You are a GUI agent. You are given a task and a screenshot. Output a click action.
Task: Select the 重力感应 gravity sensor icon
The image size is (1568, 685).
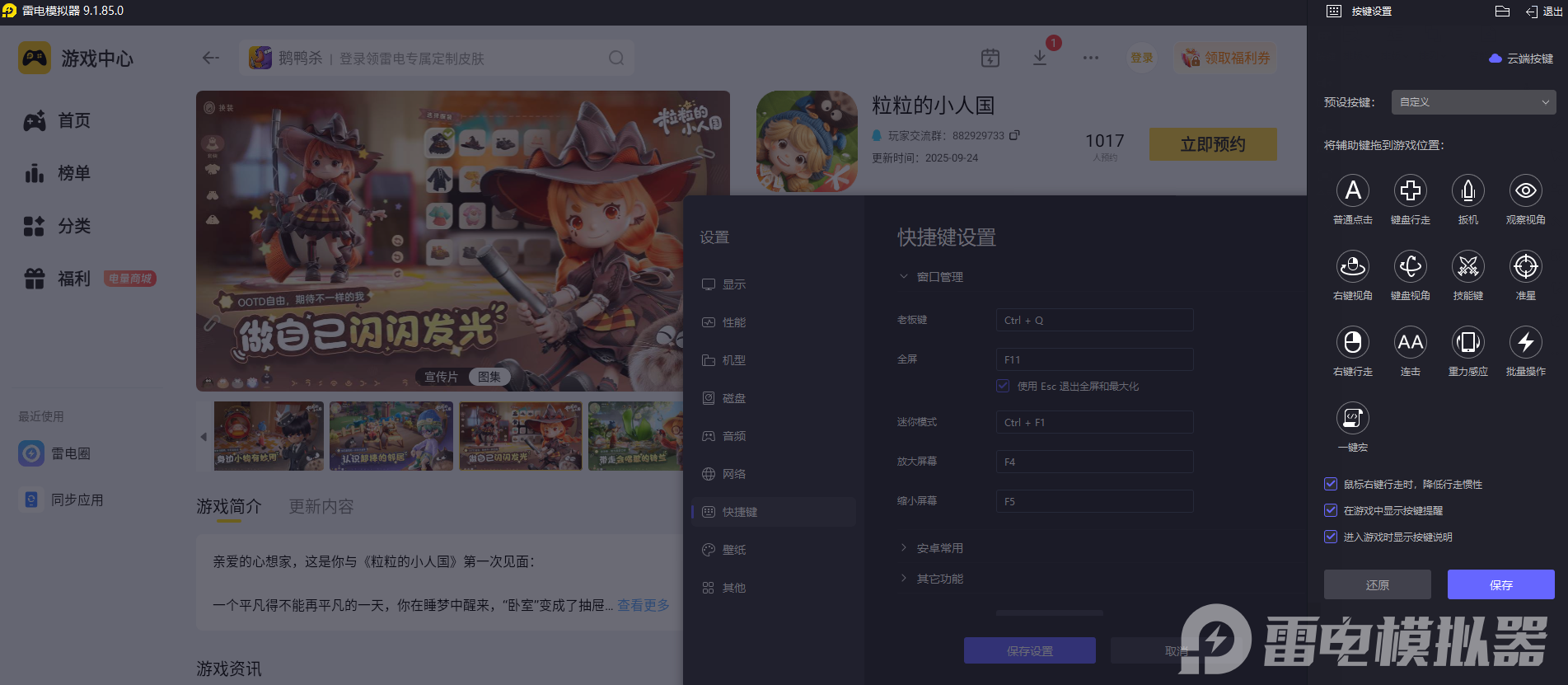tap(1467, 342)
